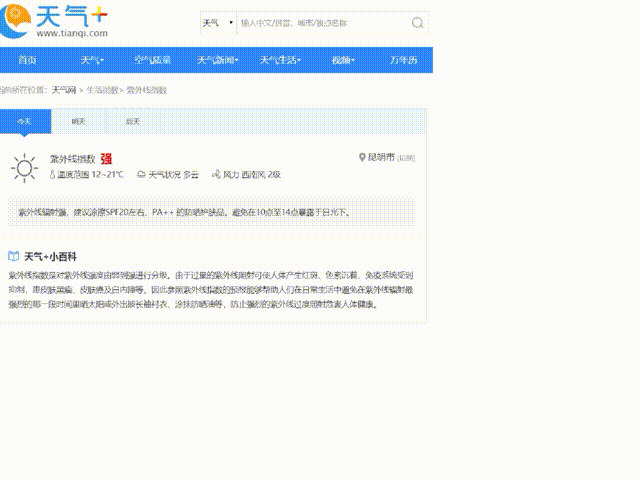Click the 天气+ site logo
640x480 pixels.
click(x=54, y=20)
